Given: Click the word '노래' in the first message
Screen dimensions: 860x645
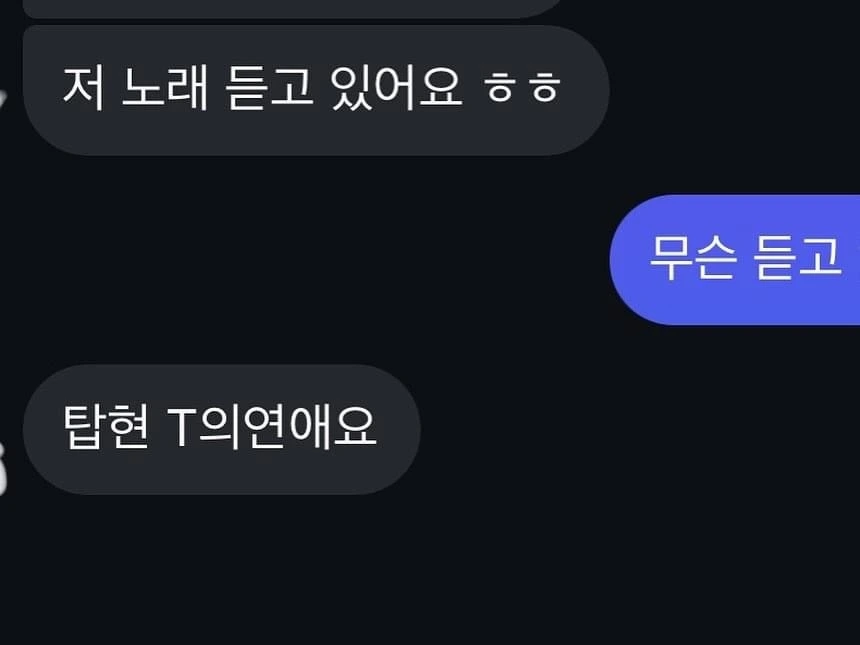Looking at the screenshot, I should [165, 88].
